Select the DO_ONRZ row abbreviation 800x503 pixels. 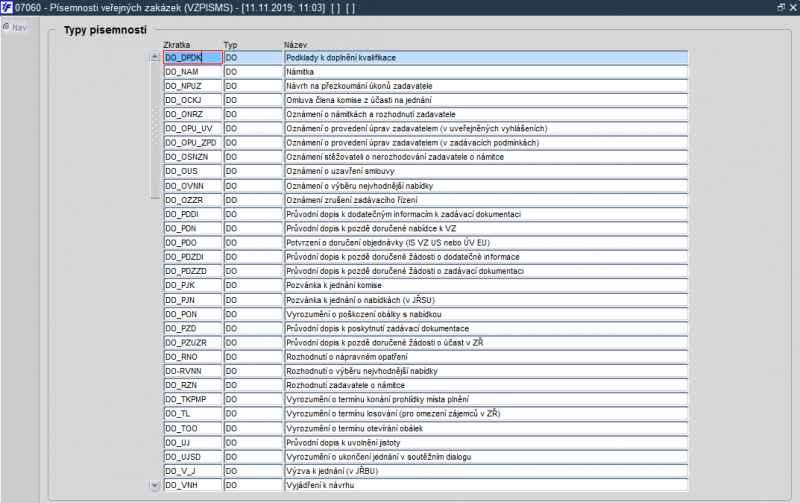tap(193, 114)
